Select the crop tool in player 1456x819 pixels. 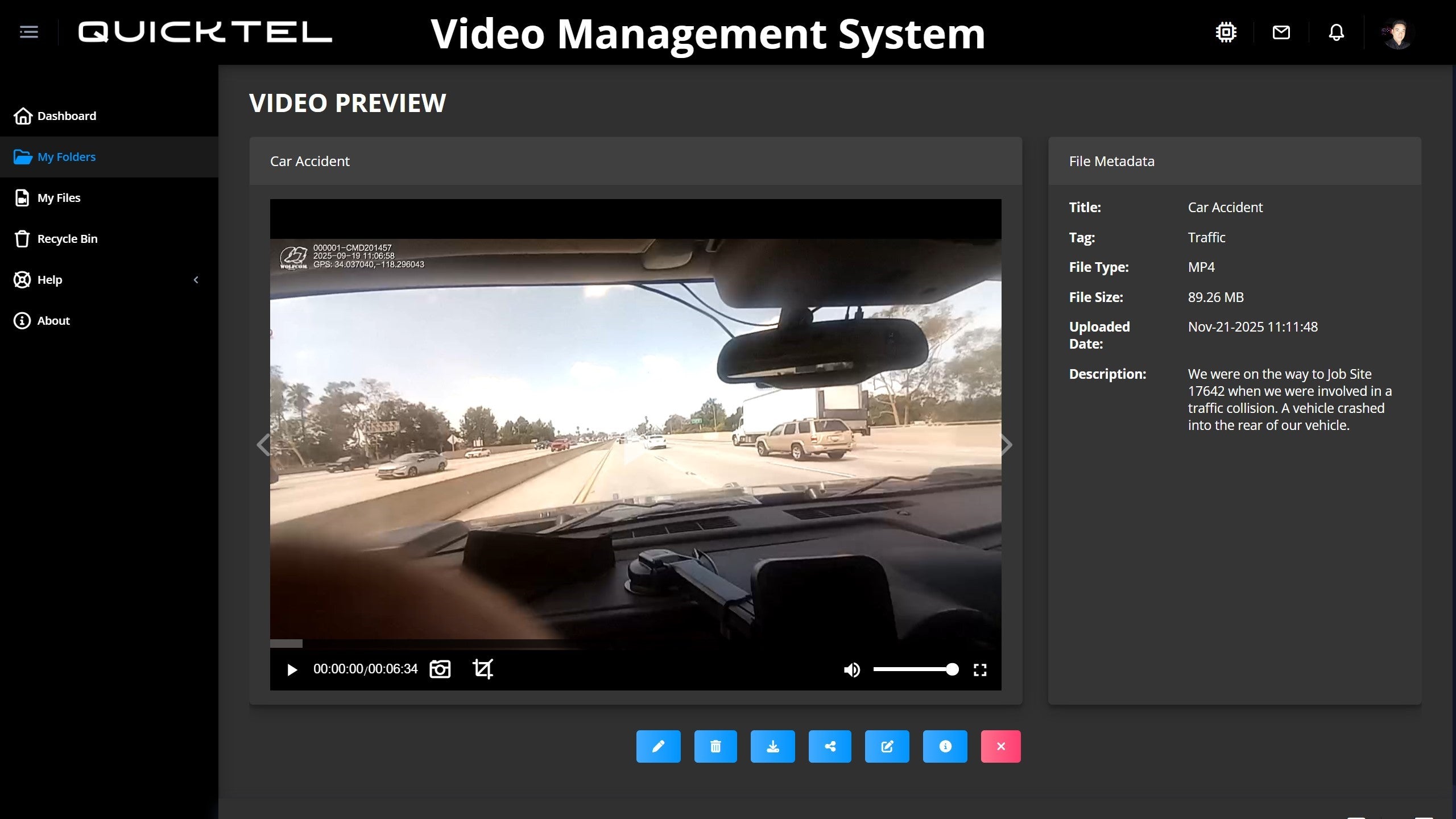[483, 669]
